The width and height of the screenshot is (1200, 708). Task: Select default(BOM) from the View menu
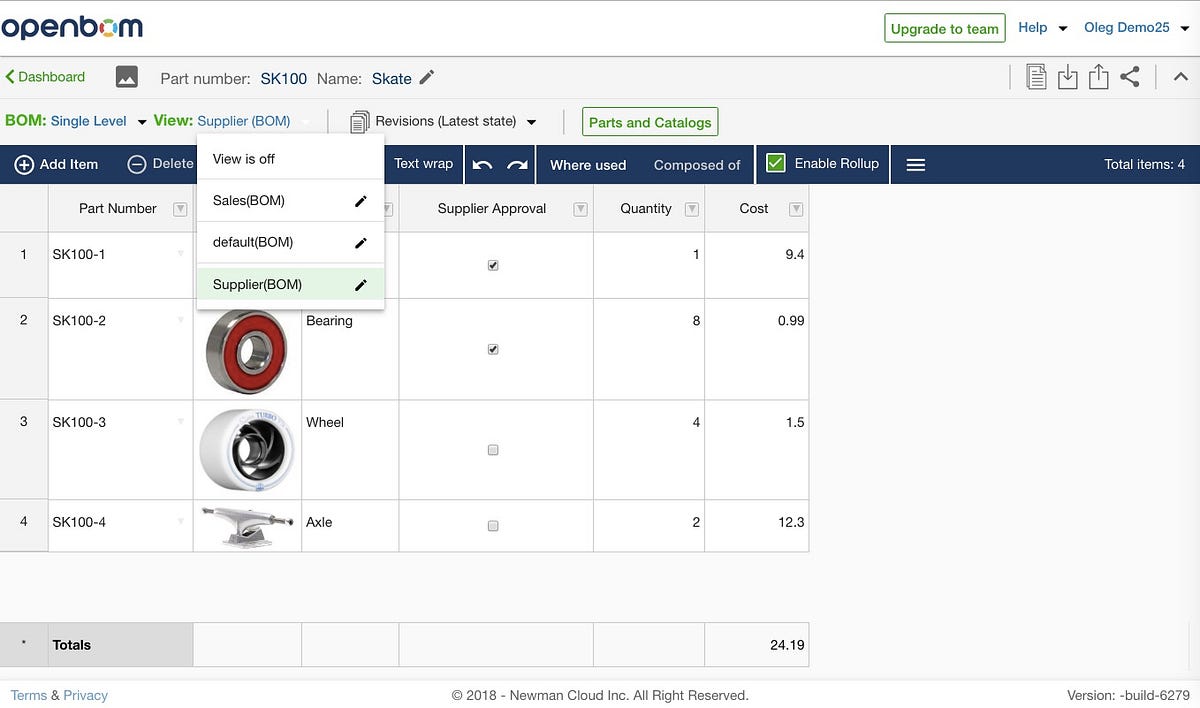pos(253,242)
